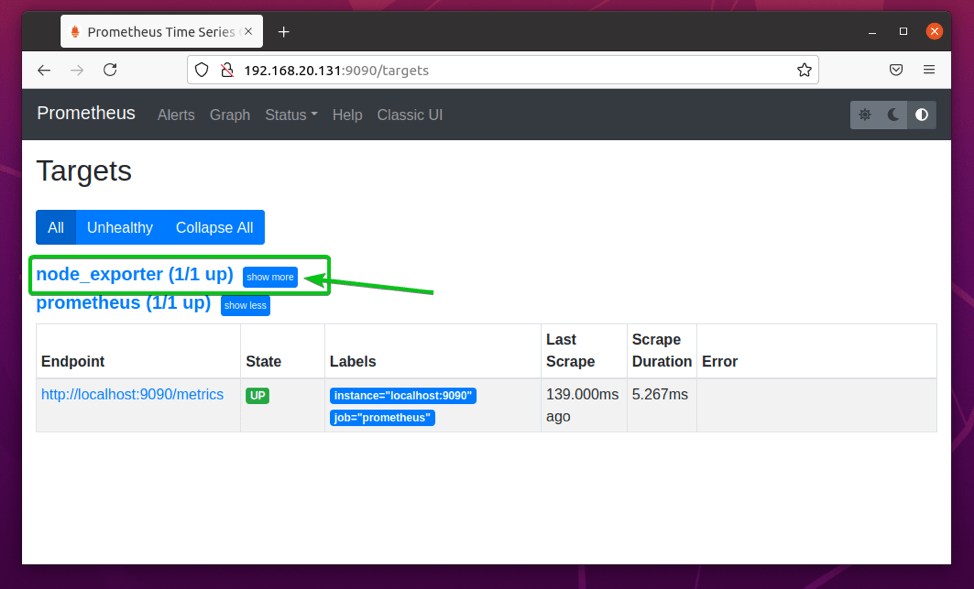This screenshot has height=589, width=974.
Task: Open the Graph page
Action: click(x=230, y=115)
